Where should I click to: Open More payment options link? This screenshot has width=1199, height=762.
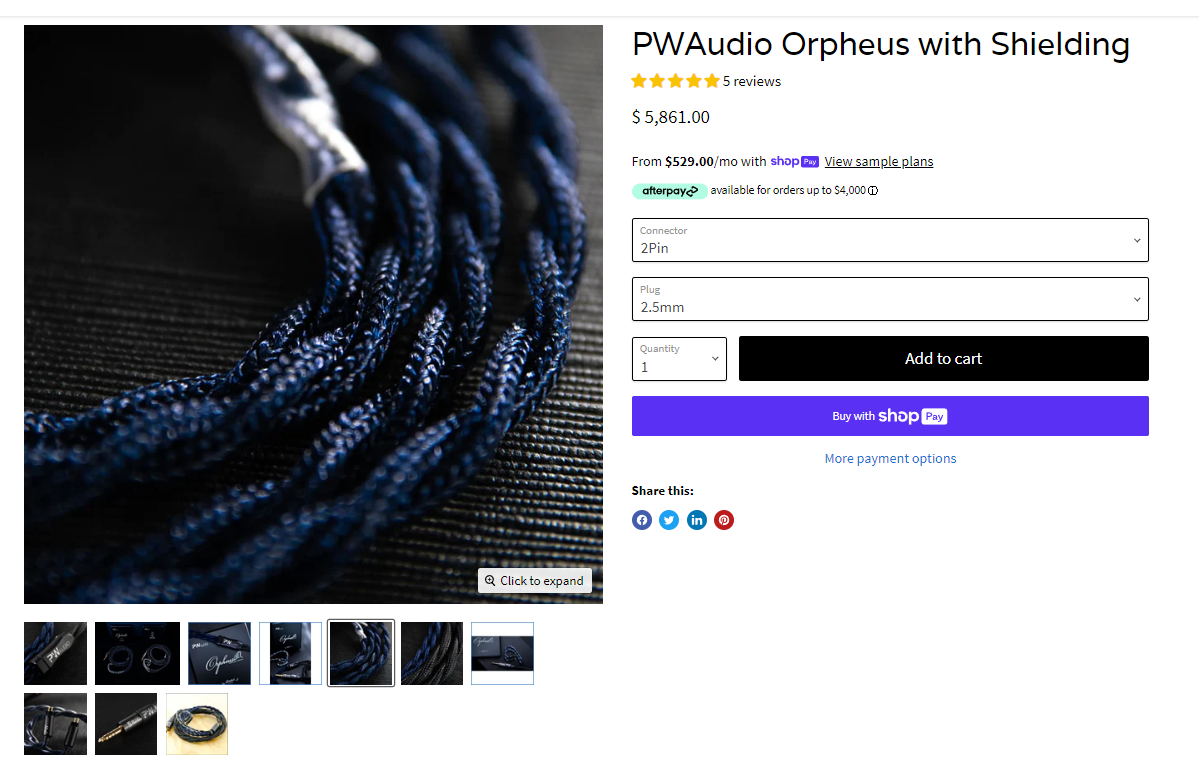[x=890, y=459]
